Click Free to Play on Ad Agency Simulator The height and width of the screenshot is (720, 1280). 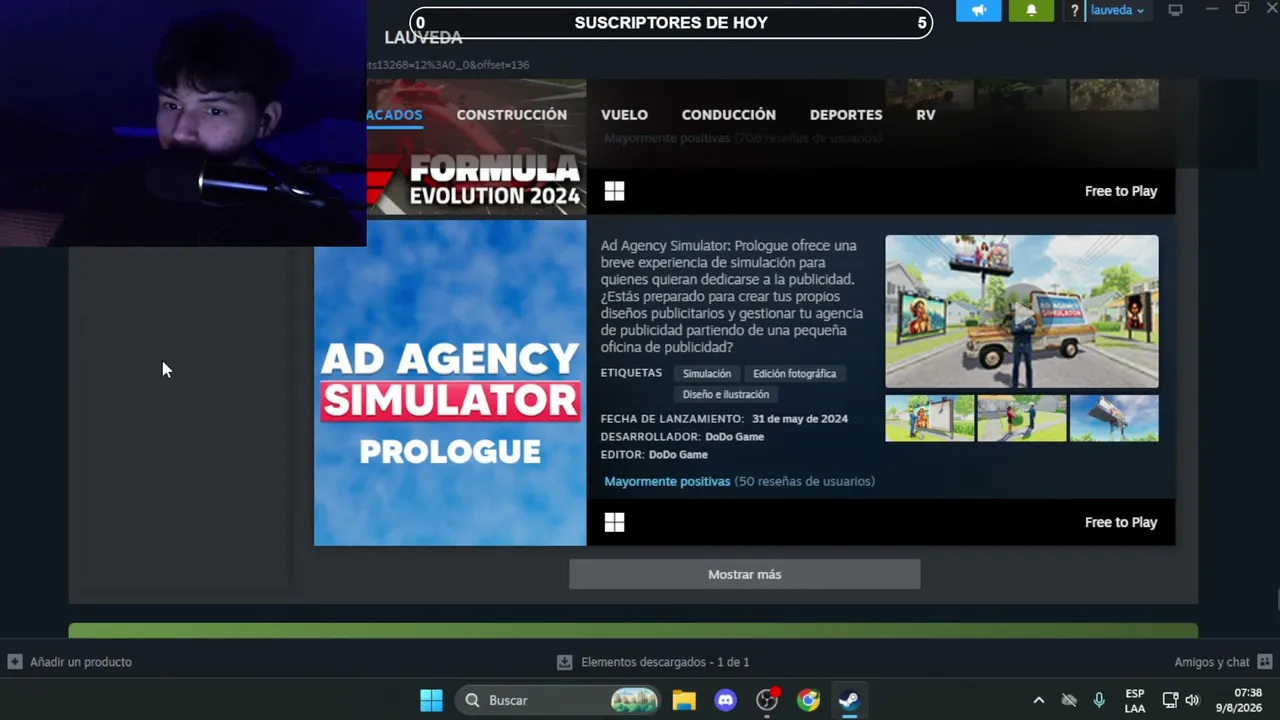coord(1121,523)
